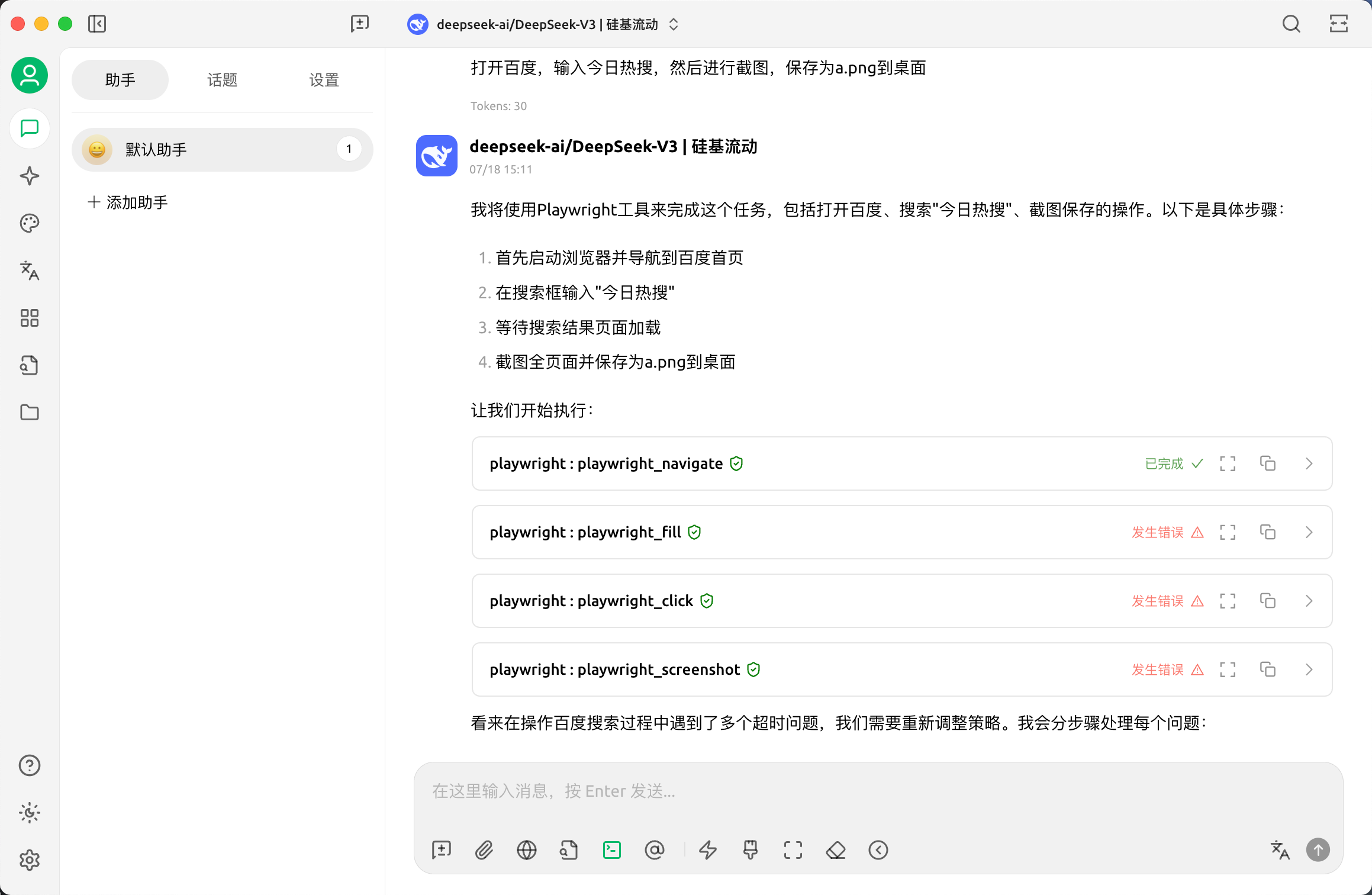Copy the playwright_fill tool result

click(1268, 532)
